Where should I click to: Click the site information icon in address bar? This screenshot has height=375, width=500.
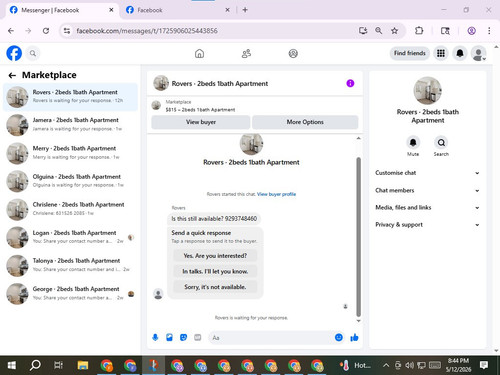click(x=67, y=31)
